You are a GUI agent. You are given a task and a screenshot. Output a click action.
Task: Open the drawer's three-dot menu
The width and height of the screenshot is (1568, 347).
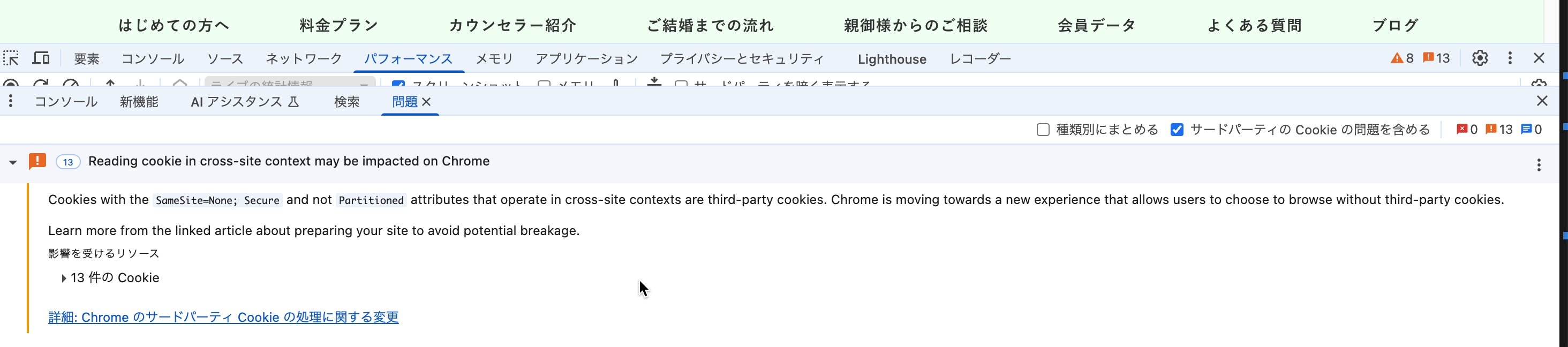pos(11,101)
